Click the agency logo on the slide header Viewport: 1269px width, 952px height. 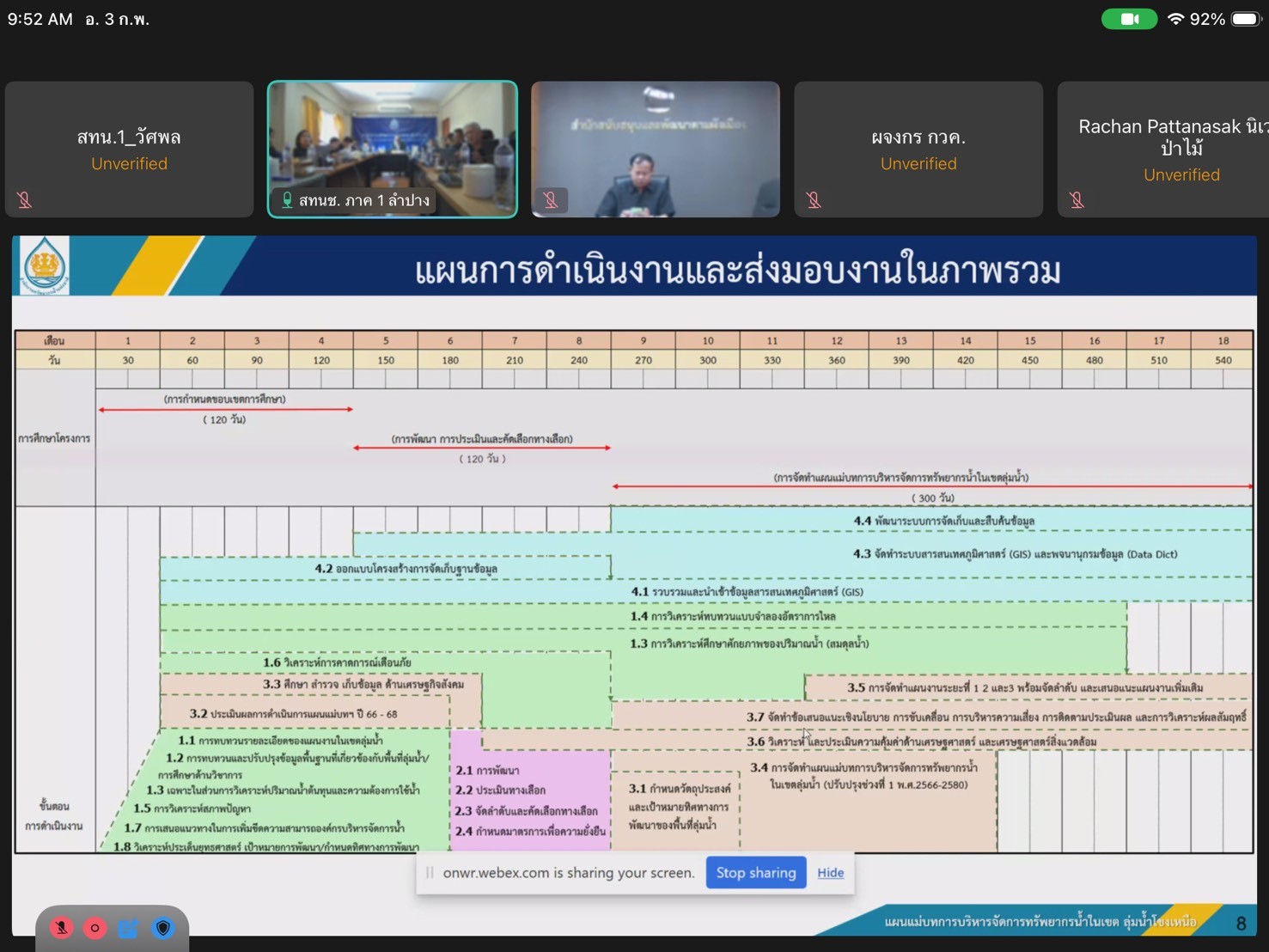click(x=44, y=265)
